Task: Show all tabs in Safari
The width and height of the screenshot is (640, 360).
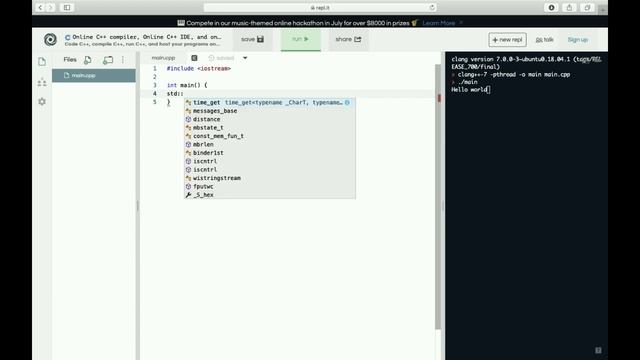Action: pyautogui.click(x=587, y=7)
